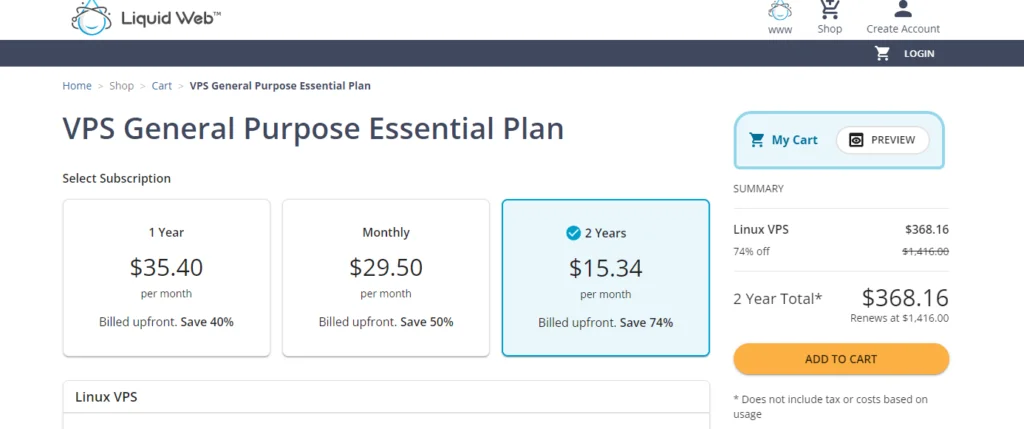This screenshot has height=429, width=1024.
Task: Select the Monthly subscription card
Action: (x=386, y=278)
